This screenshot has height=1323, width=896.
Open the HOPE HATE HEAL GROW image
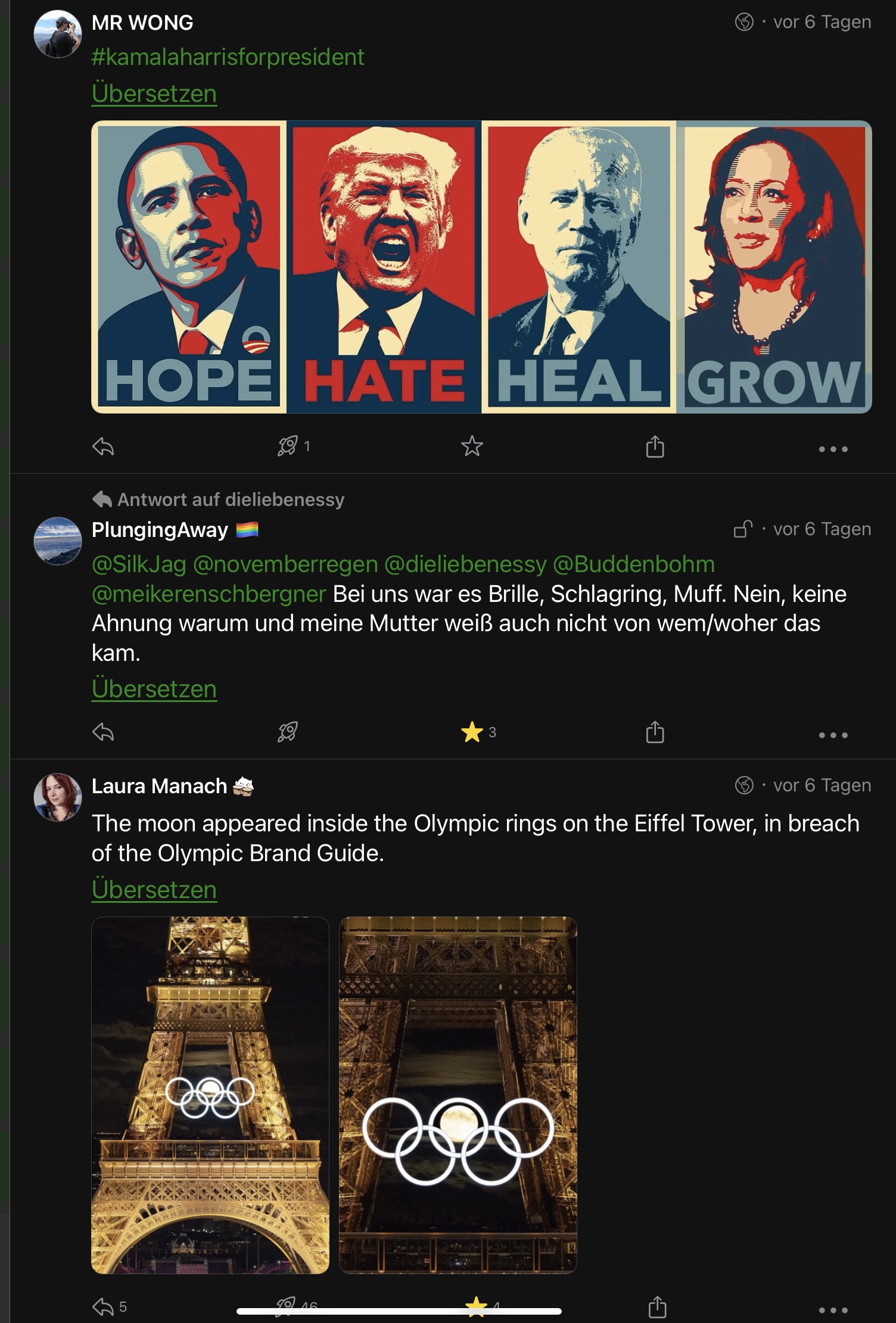tap(481, 267)
